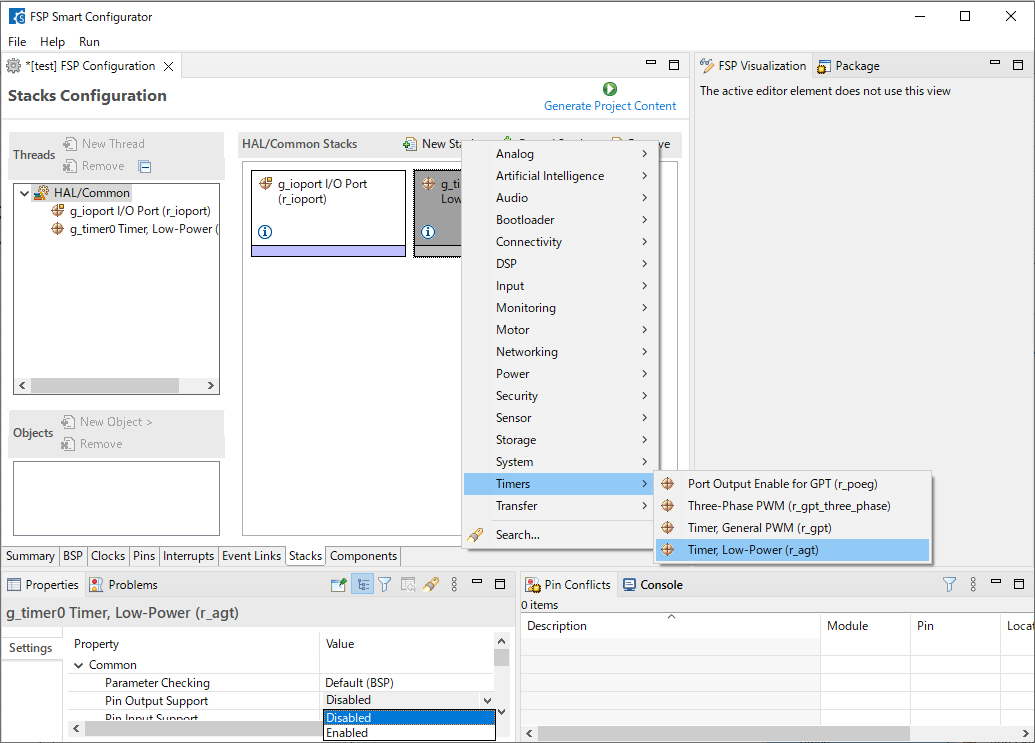
Task: Expand the Storage submenu
Action: click(558, 439)
